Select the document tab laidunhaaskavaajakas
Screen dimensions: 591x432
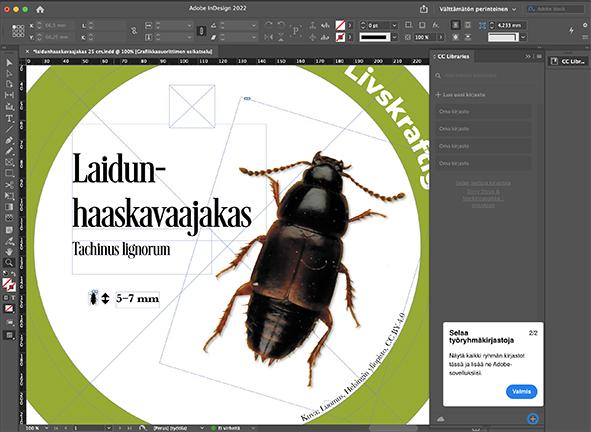click(x=123, y=51)
